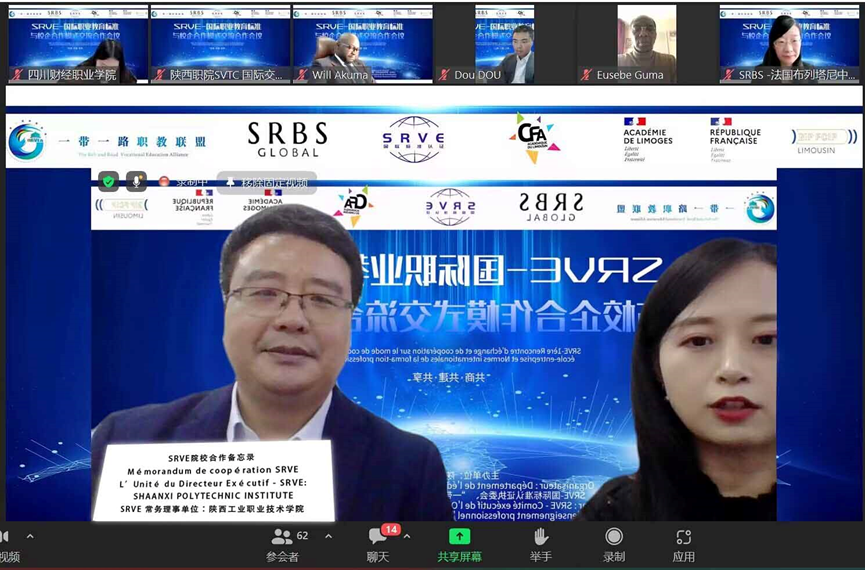Image resolution: width=865 pixels, height=570 pixels.
Task: Select the SRBS participant thumbnail
Action: (x=790, y=44)
